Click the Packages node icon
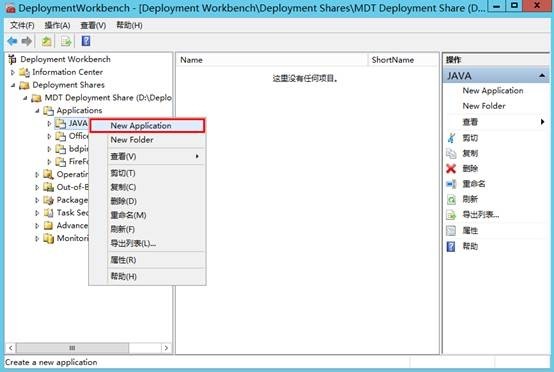 tap(48, 200)
